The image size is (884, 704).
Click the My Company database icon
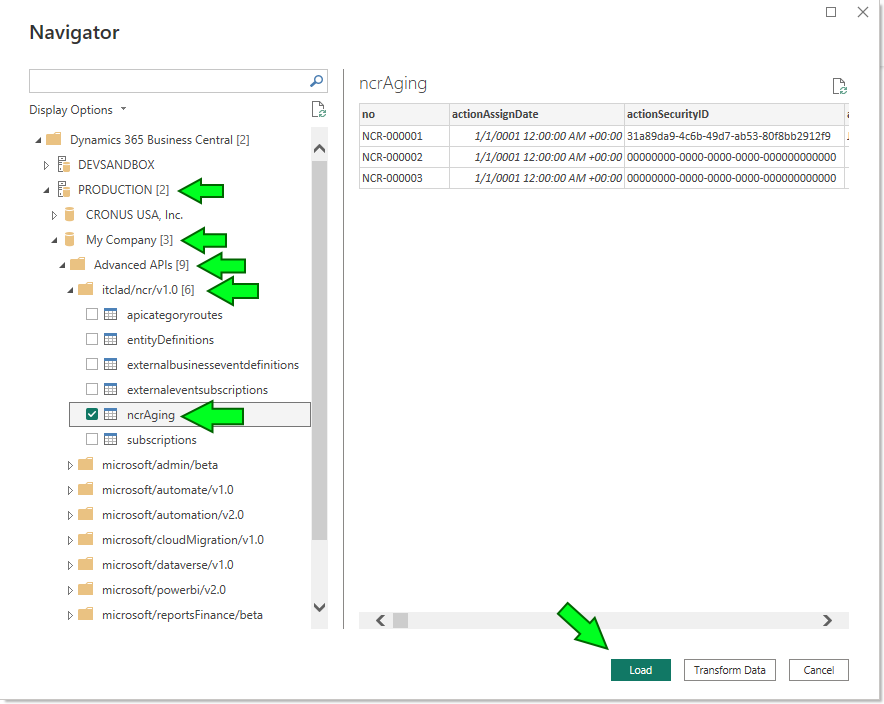click(70, 240)
